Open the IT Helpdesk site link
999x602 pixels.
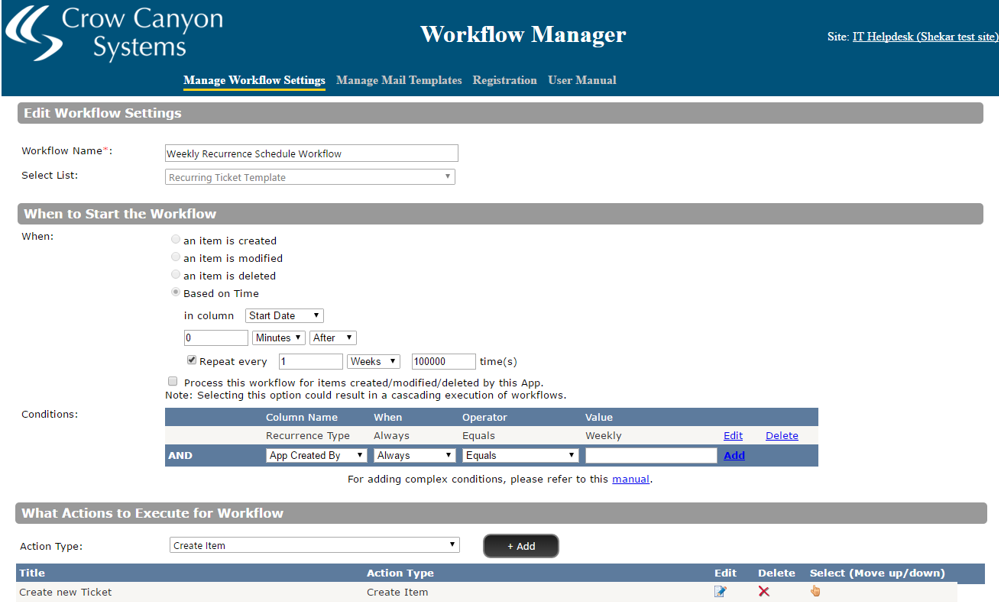click(x=925, y=36)
